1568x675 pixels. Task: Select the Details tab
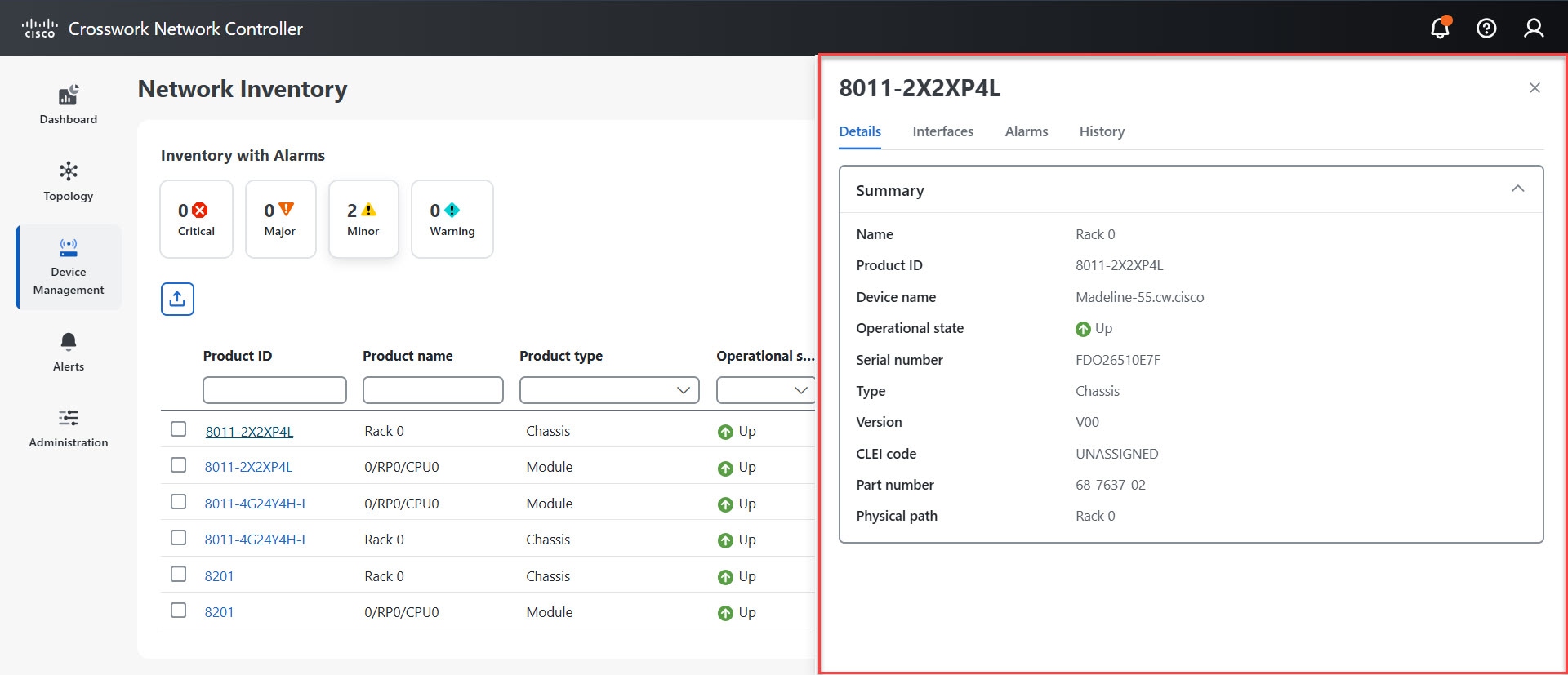click(x=860, y=131)
